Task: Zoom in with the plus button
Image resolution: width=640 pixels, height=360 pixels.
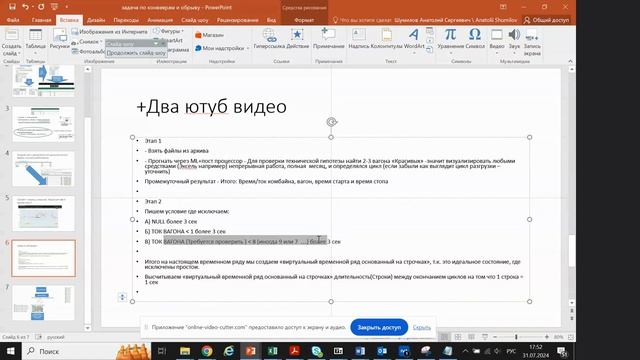Action: click(x=547, y=337)
